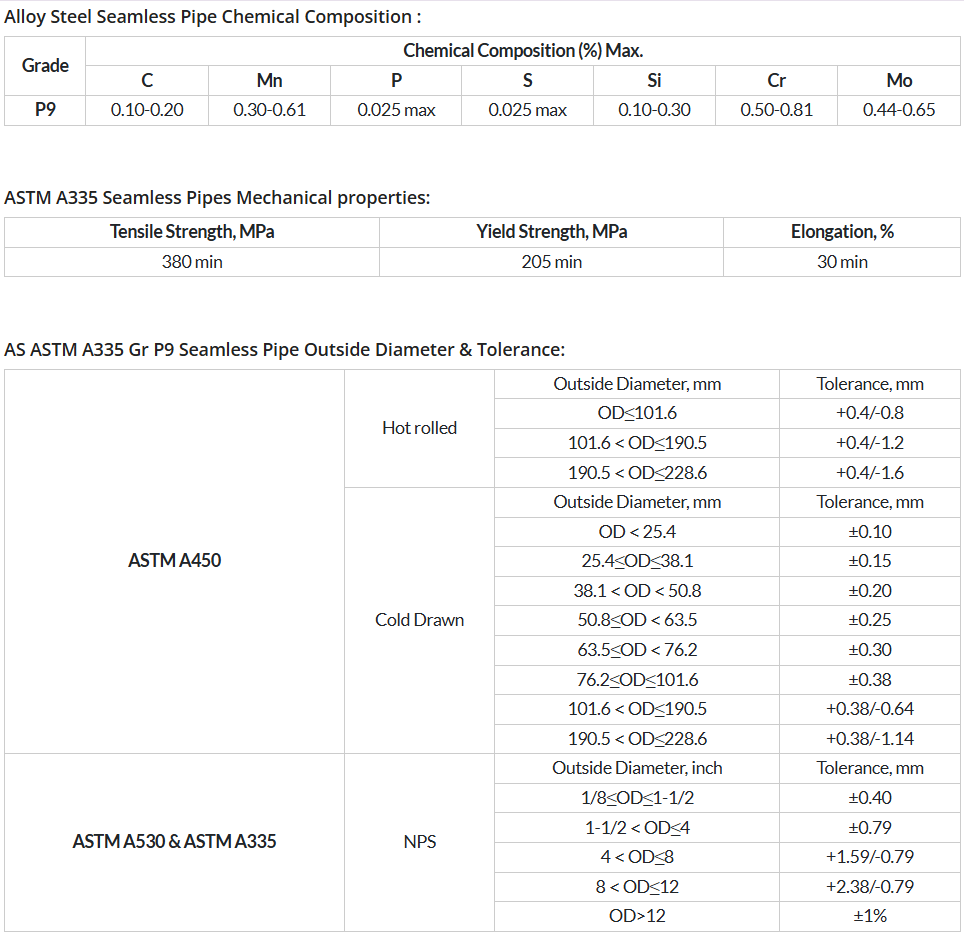
Task: Click the +2.38/-0.79 tolerance value
Action: pyautogui.click(x=870, y=887)
